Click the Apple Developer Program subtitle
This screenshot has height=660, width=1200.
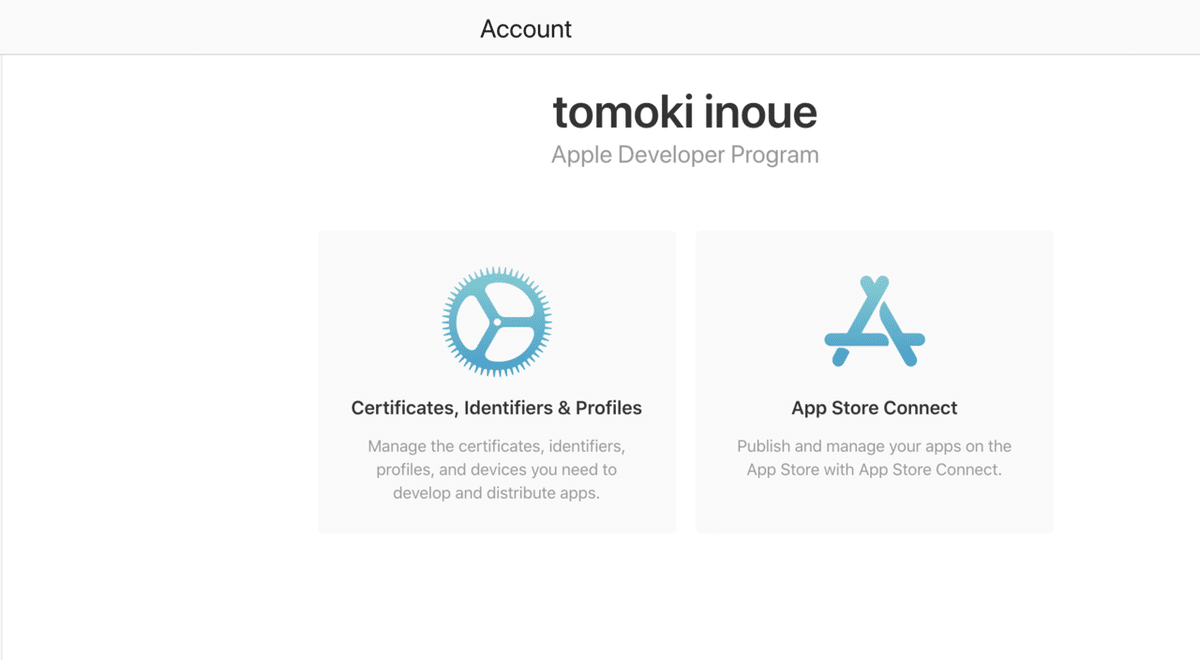[685, 155]
